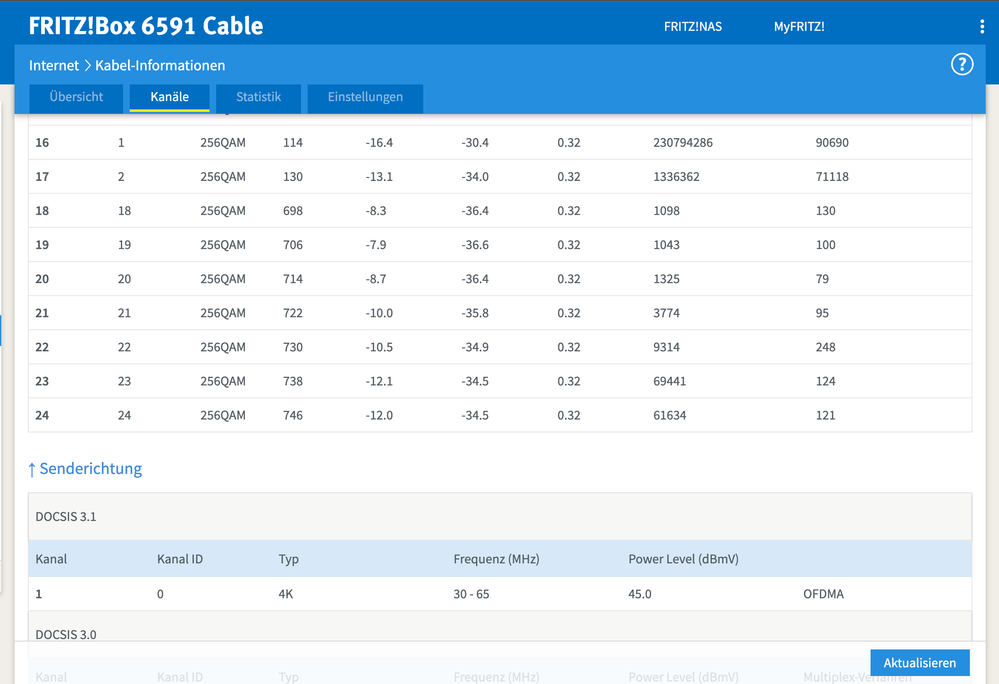Click the DOCSIS 3.1 section label

[66, 517]
